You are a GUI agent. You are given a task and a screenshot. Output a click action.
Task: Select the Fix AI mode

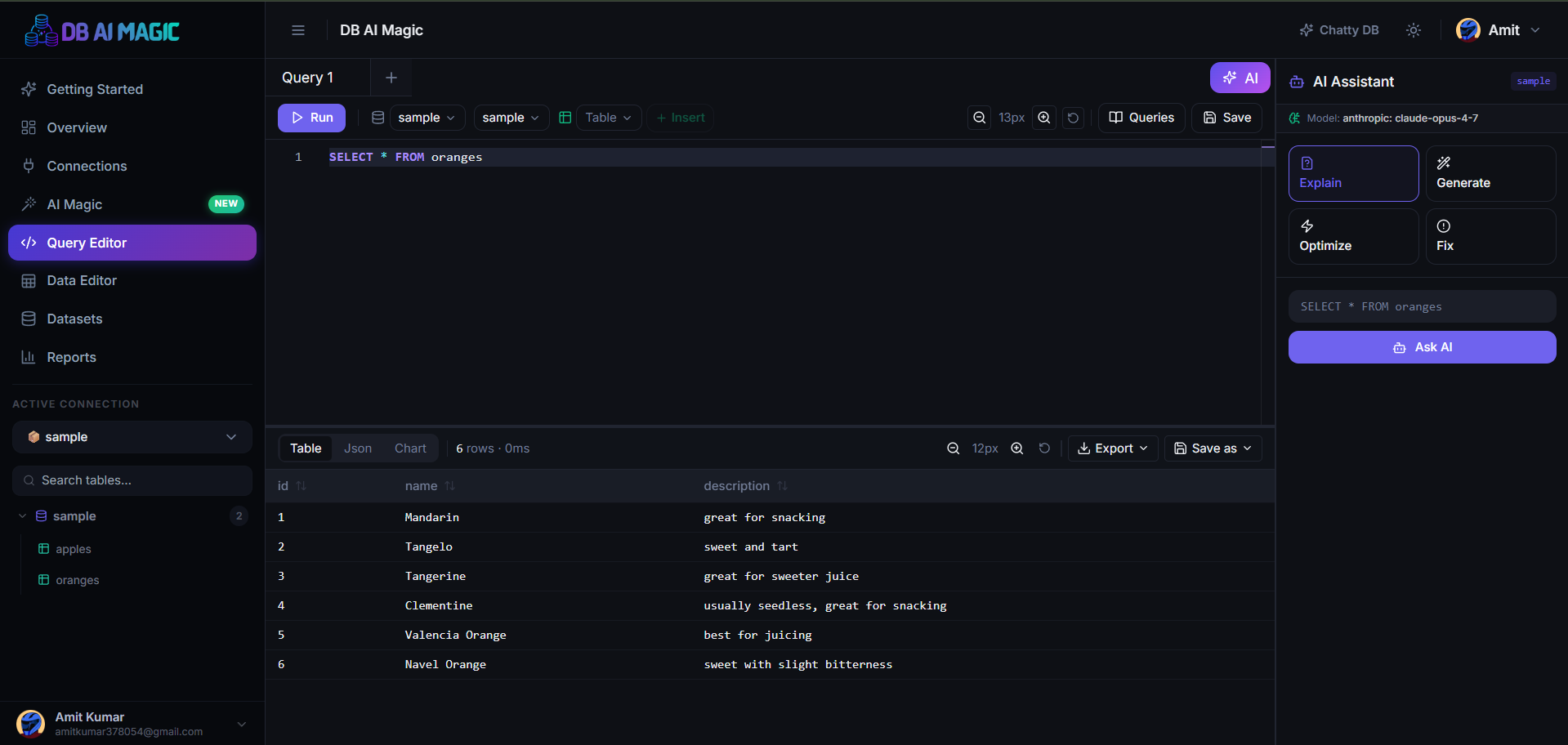coord(1490,236)
